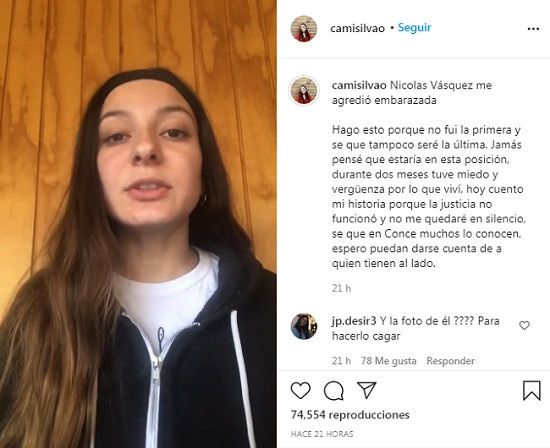Image resolution: width=550 pixels, height=448 pixels.
Task: Open the jp.desir3 username link
Action: (354, 321)
